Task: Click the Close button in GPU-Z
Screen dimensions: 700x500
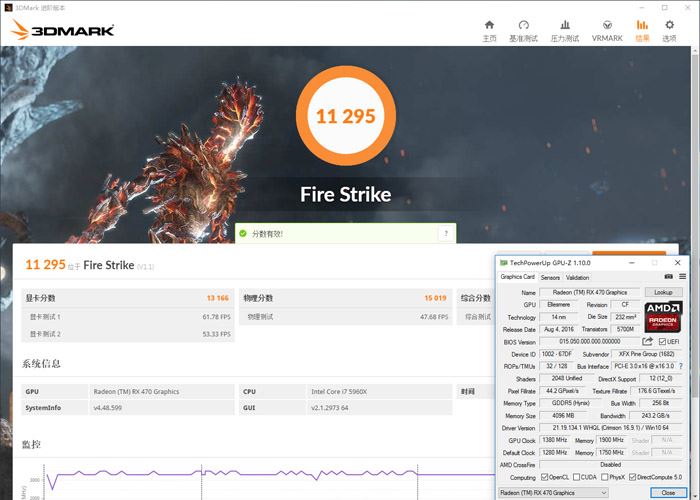Action: point(667,492)
